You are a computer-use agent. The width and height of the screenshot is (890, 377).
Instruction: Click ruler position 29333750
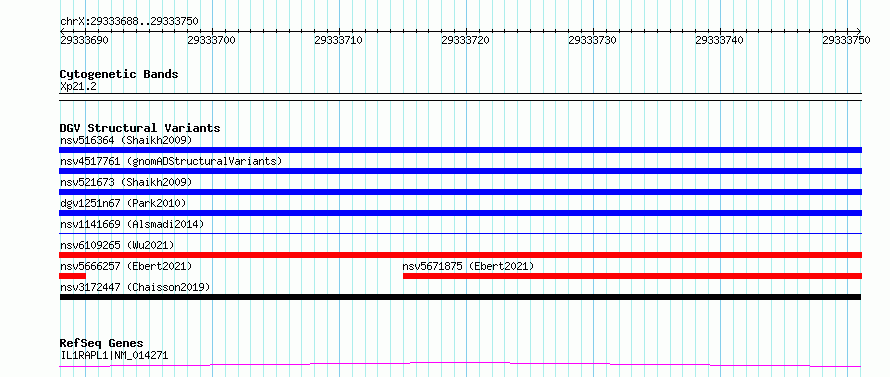[x=846, y=40]
